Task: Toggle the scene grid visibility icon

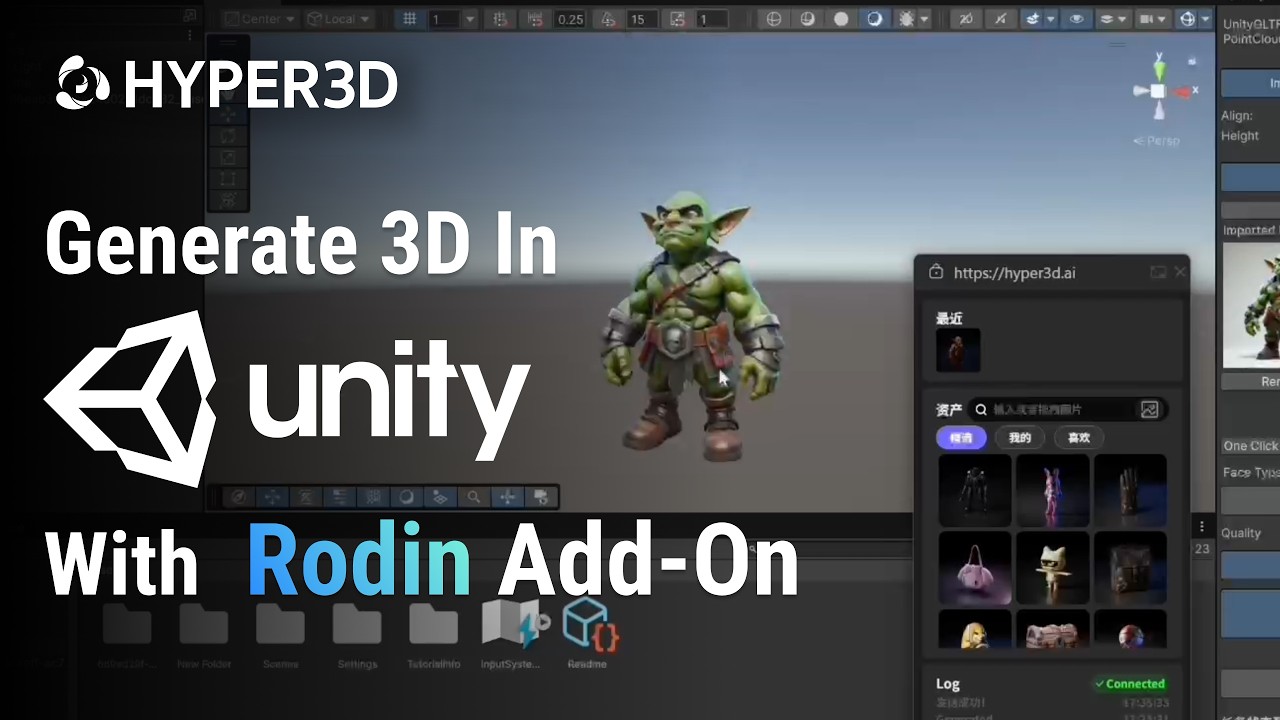Action: 408,18
